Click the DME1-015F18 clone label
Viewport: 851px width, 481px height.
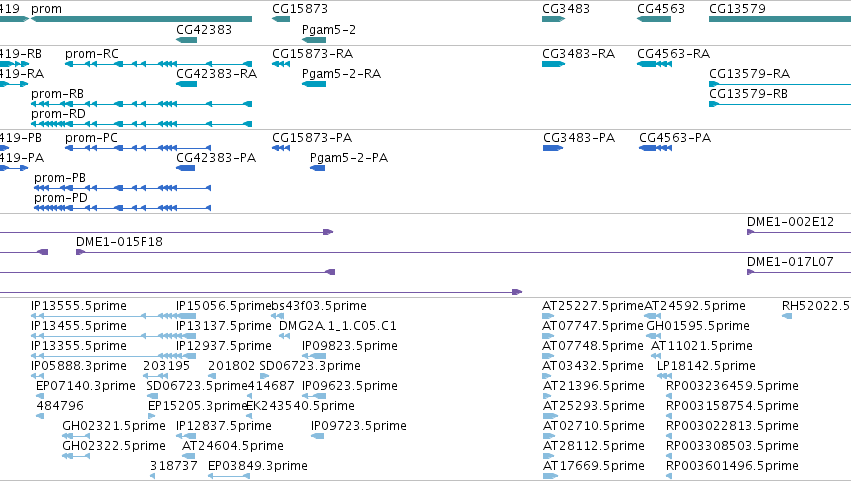(x=119, y=242)
